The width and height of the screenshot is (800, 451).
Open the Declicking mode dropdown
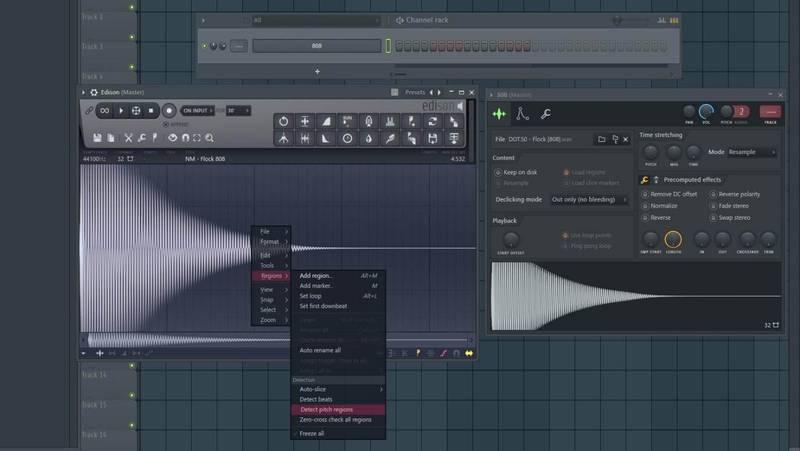pyautogui.click(x=590, y=200)
